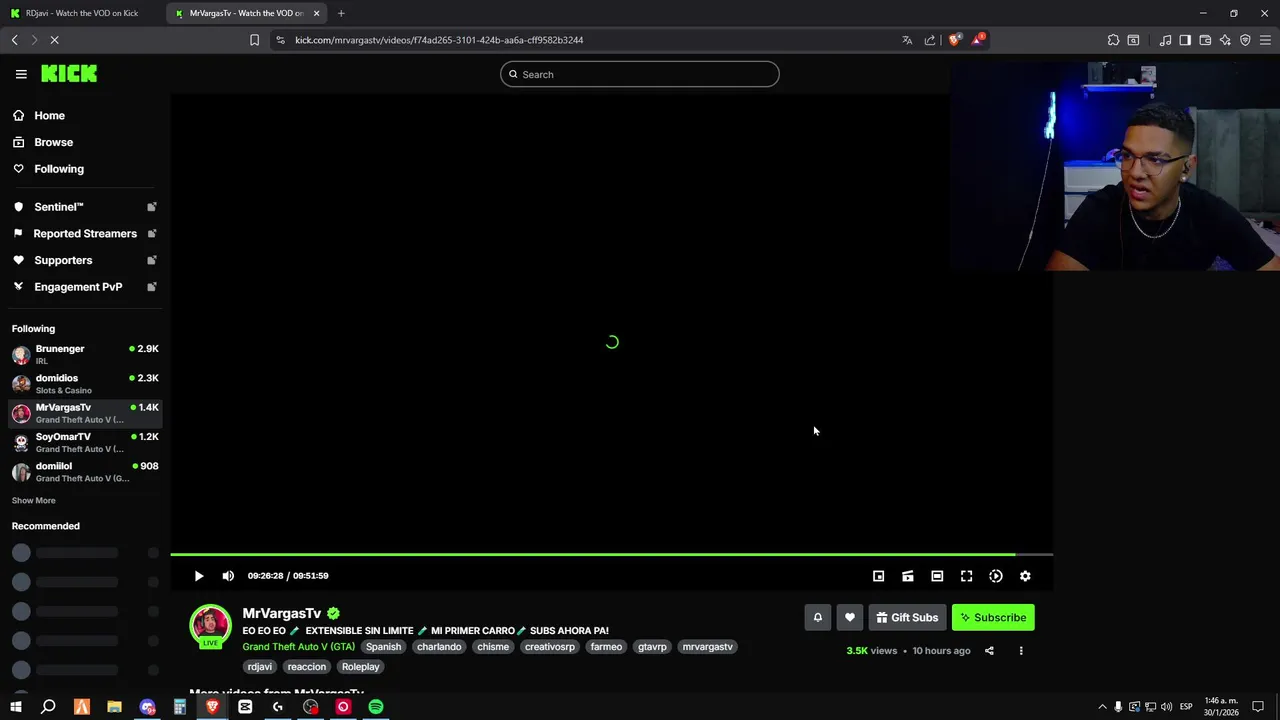Open Brave Leo AI sparkle icon
Screen dimensions: 1280x720
pyautogui.click(x=1225, y=40)
